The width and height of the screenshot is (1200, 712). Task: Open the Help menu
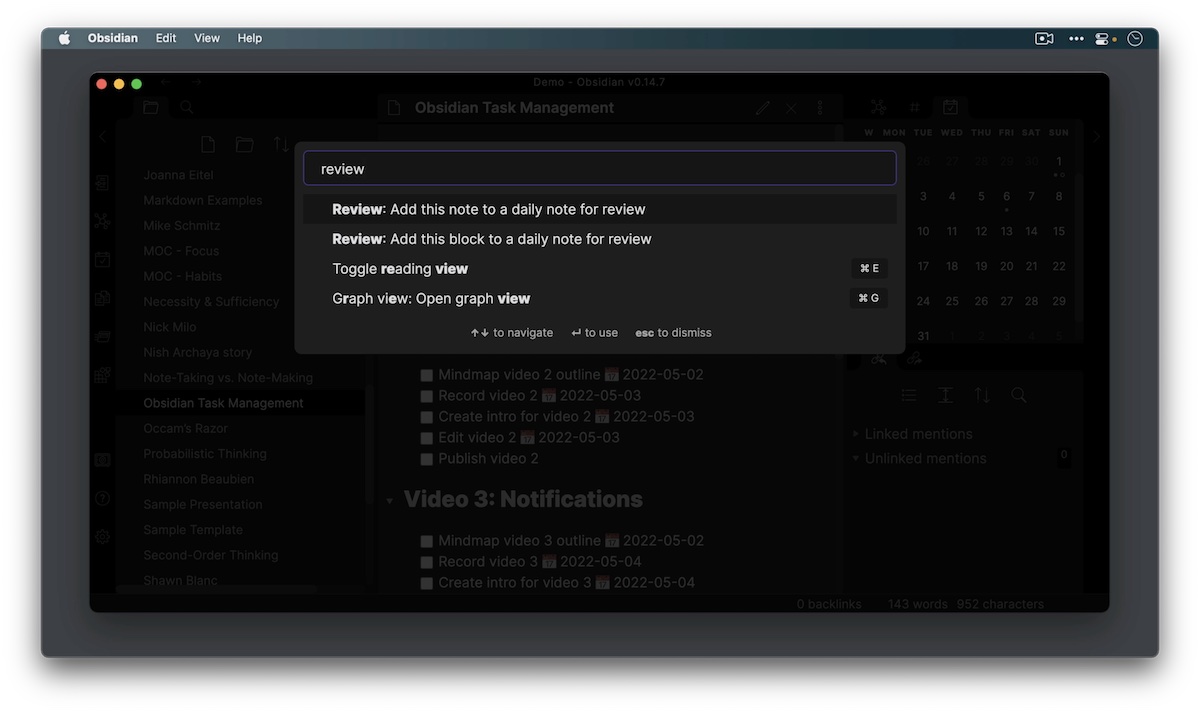(250, 38)
